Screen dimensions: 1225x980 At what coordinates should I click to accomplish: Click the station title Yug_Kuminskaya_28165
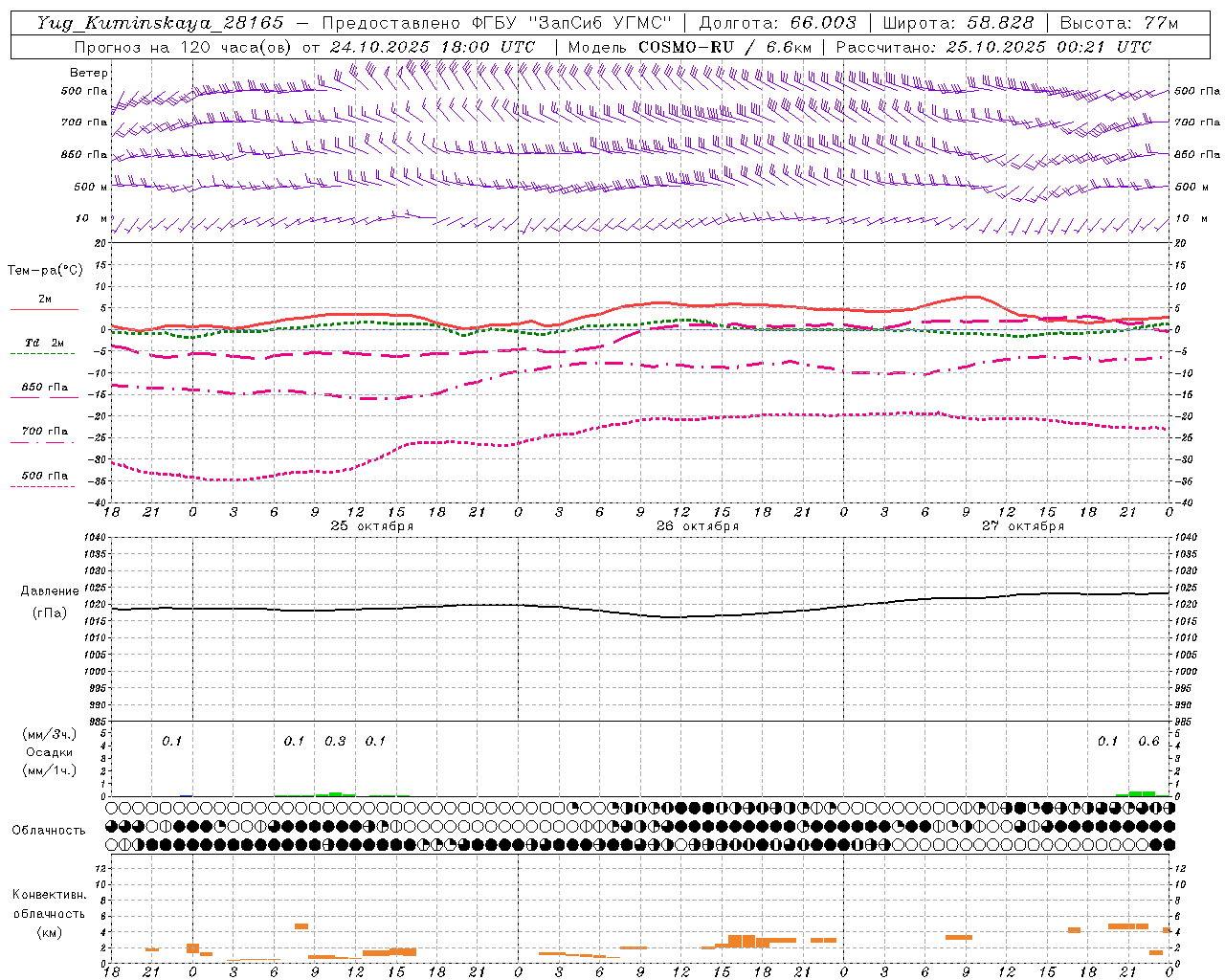(x=161, y=23)
